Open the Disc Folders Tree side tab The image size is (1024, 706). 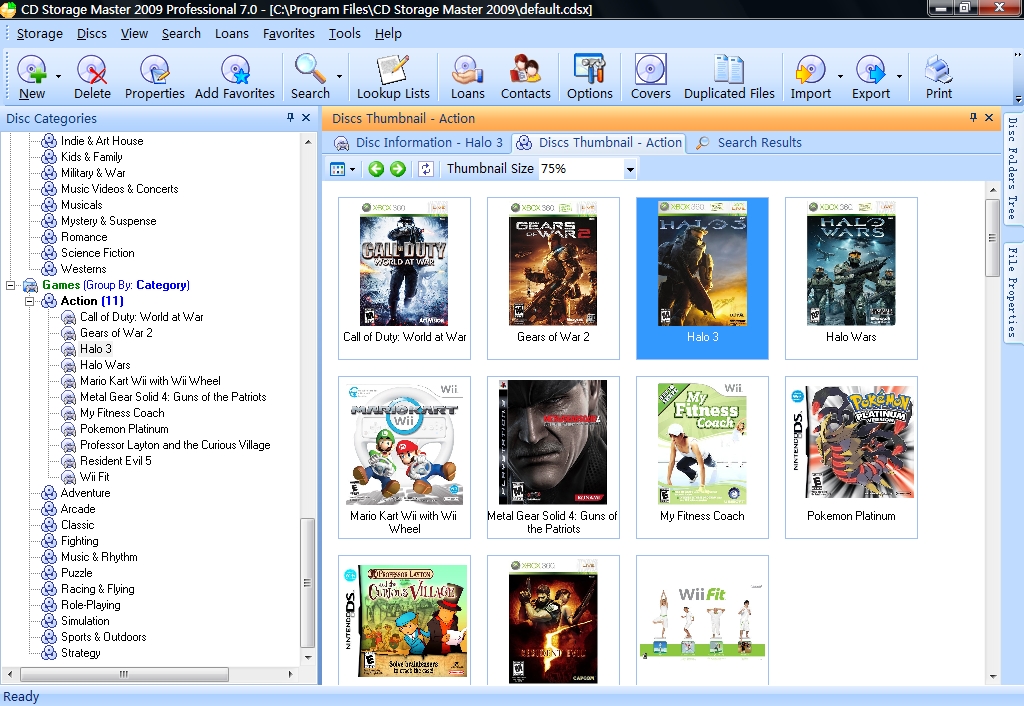tap(1012, 168)
